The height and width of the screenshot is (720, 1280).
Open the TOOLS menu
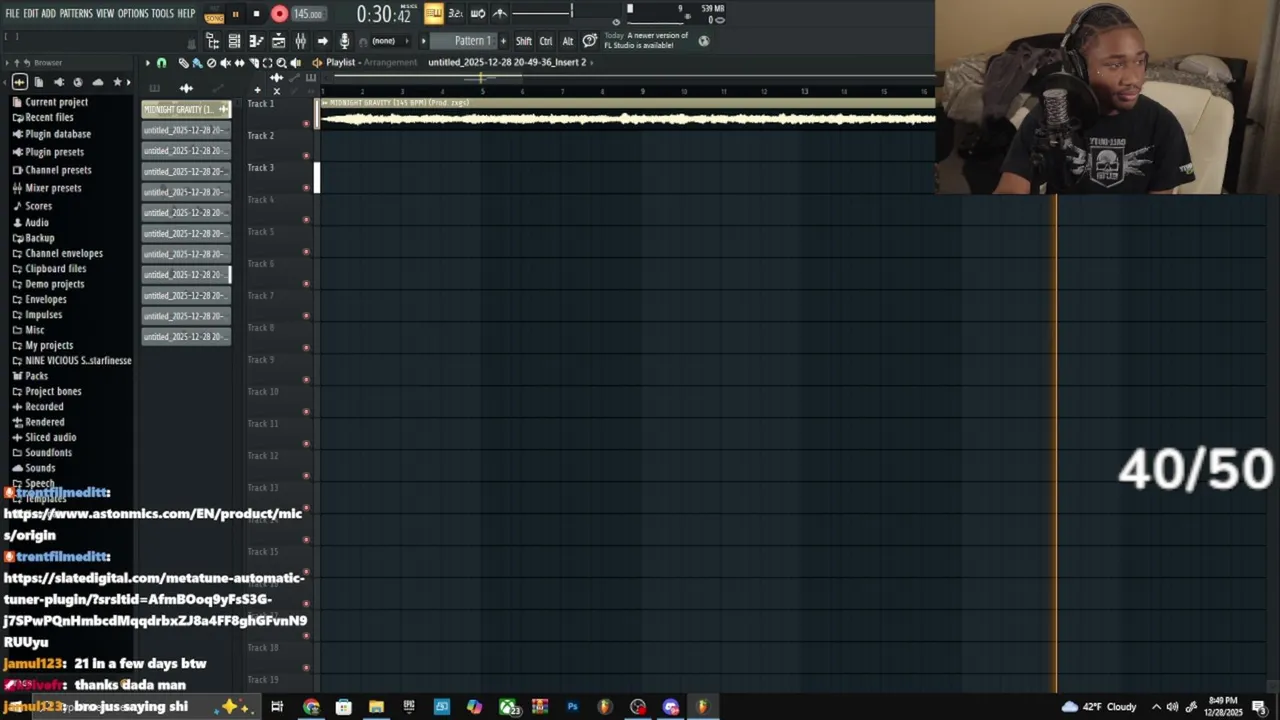(x=163, y=13)
